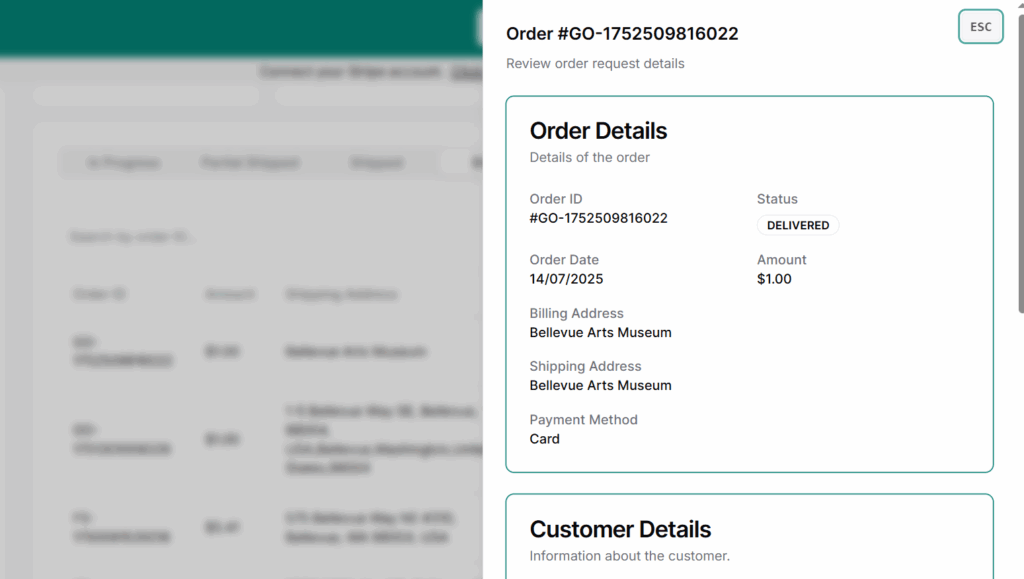
Task: Click the order number heading in panel
Action: [622, 34]
